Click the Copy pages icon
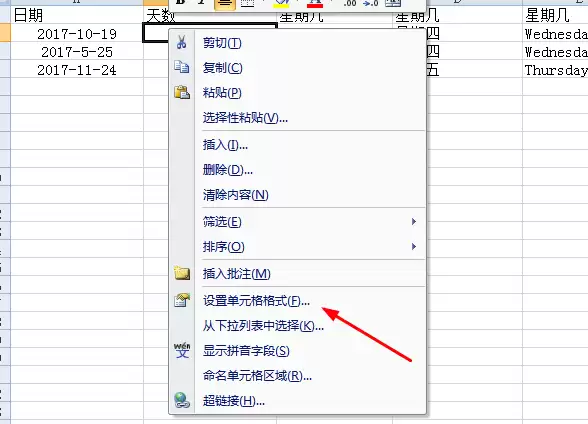Viewport: 588px width, 424px height. coord(182,67)
